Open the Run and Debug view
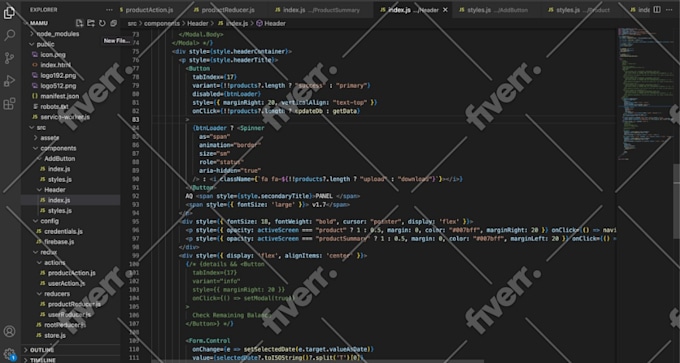 coord(9,81)
